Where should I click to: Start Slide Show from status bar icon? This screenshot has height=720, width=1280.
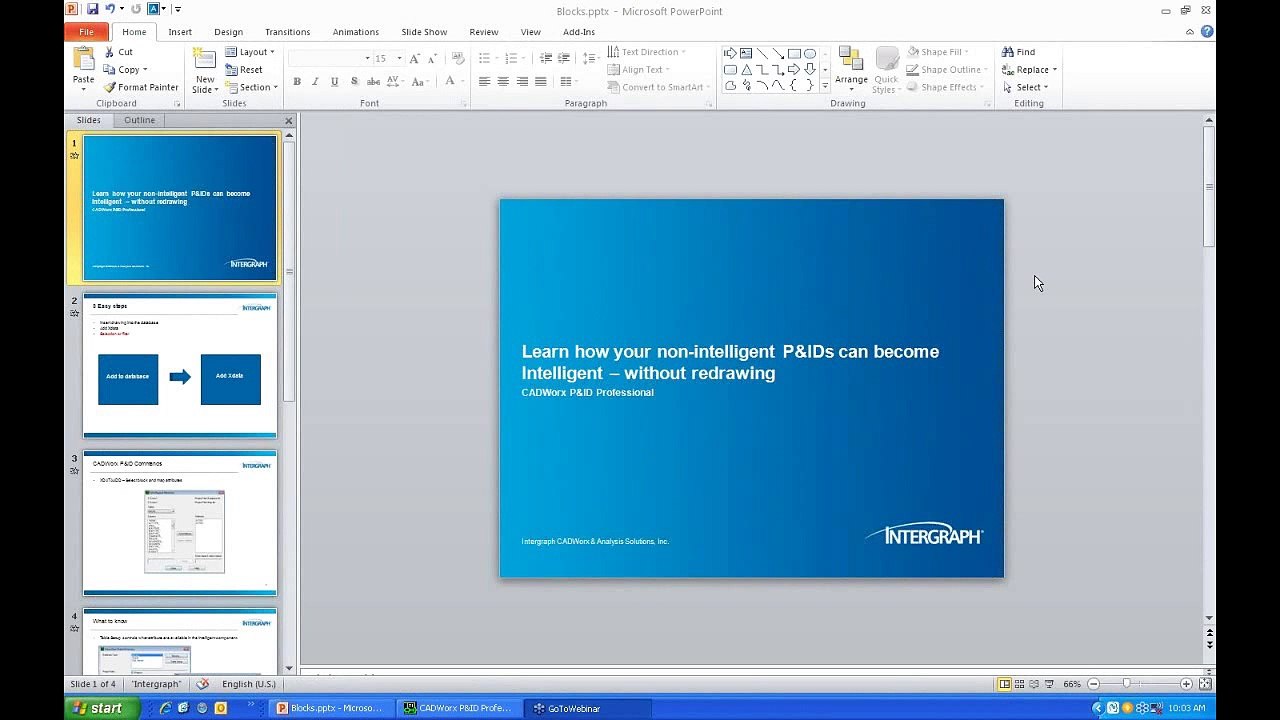coord(1049,684)
